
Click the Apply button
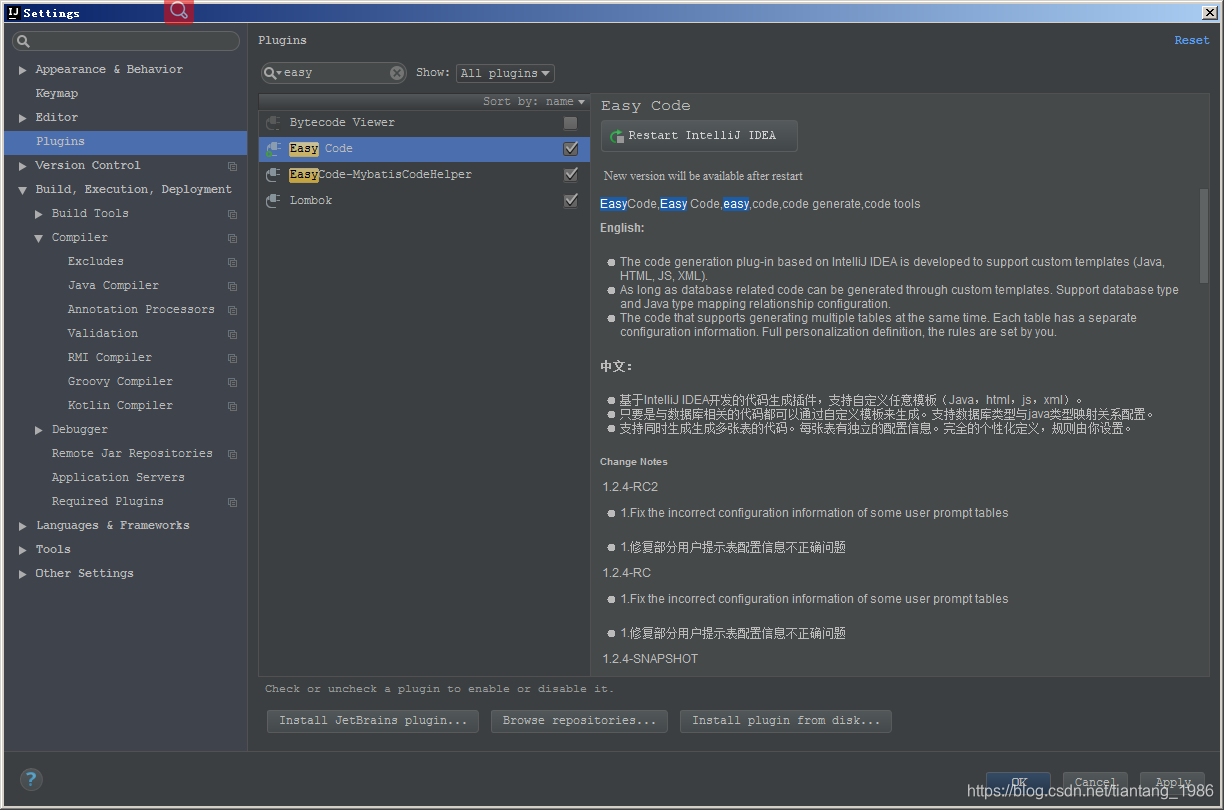click(x=1173, y=783)
